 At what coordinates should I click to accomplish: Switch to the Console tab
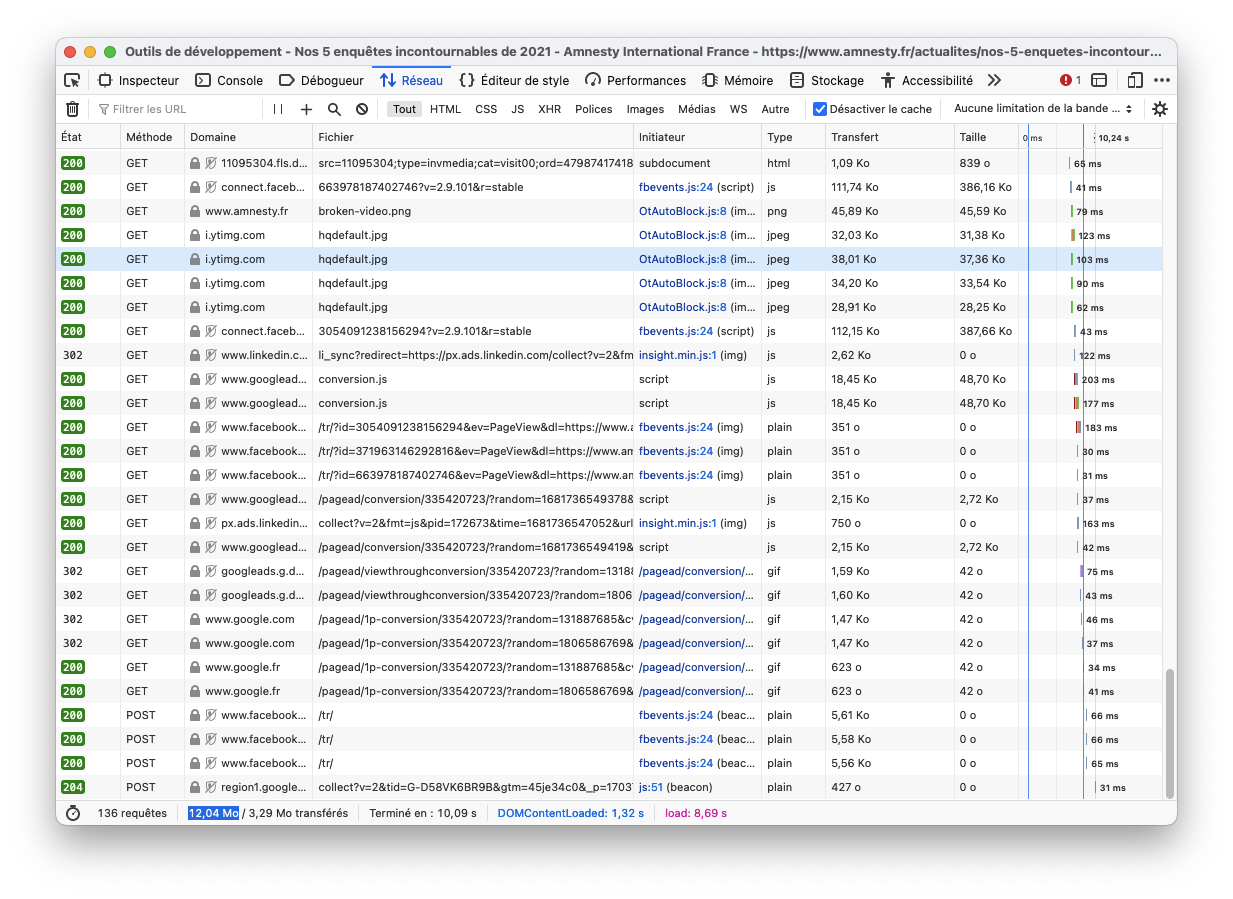click(x=228, y=80)
